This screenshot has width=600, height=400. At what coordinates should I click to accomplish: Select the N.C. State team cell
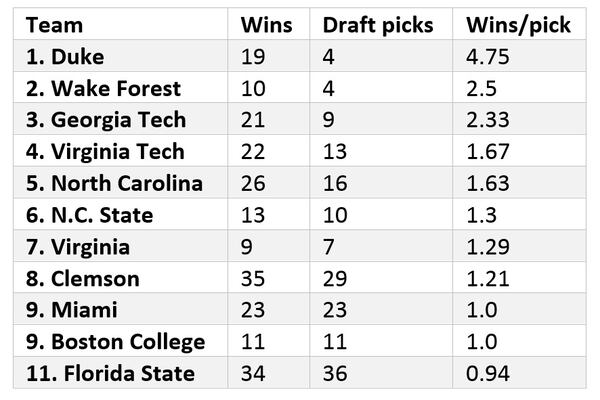tap(87, 215)
